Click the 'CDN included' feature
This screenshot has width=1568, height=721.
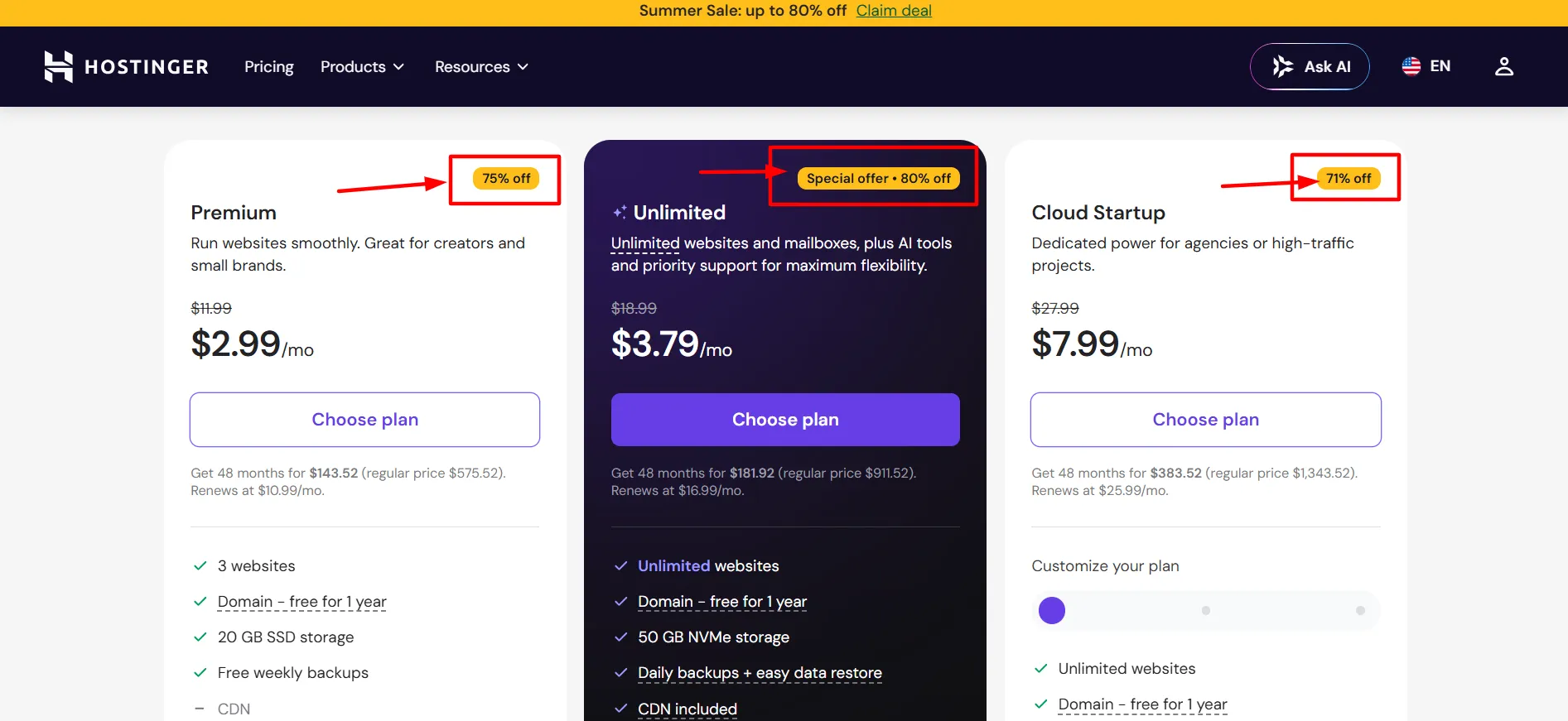coord(688,709)
